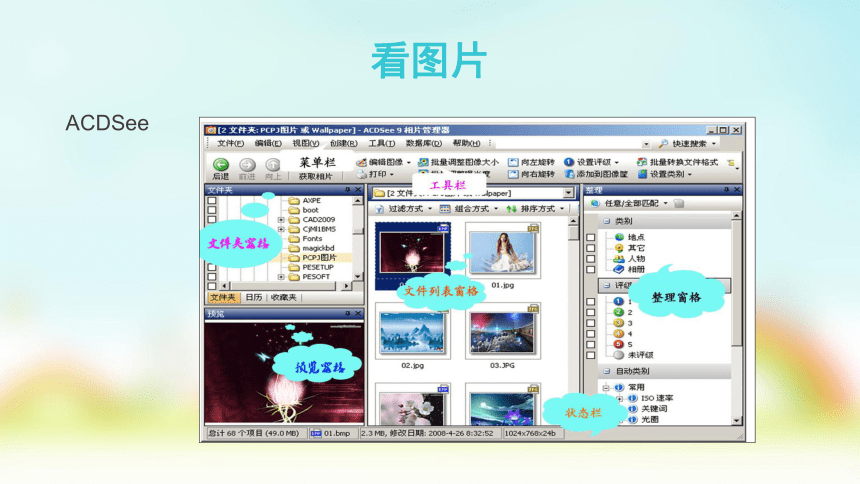This screenshot has width=860, height=484.
Task: Click the Up (向上) arrow icon
Action: coord(273,165)
